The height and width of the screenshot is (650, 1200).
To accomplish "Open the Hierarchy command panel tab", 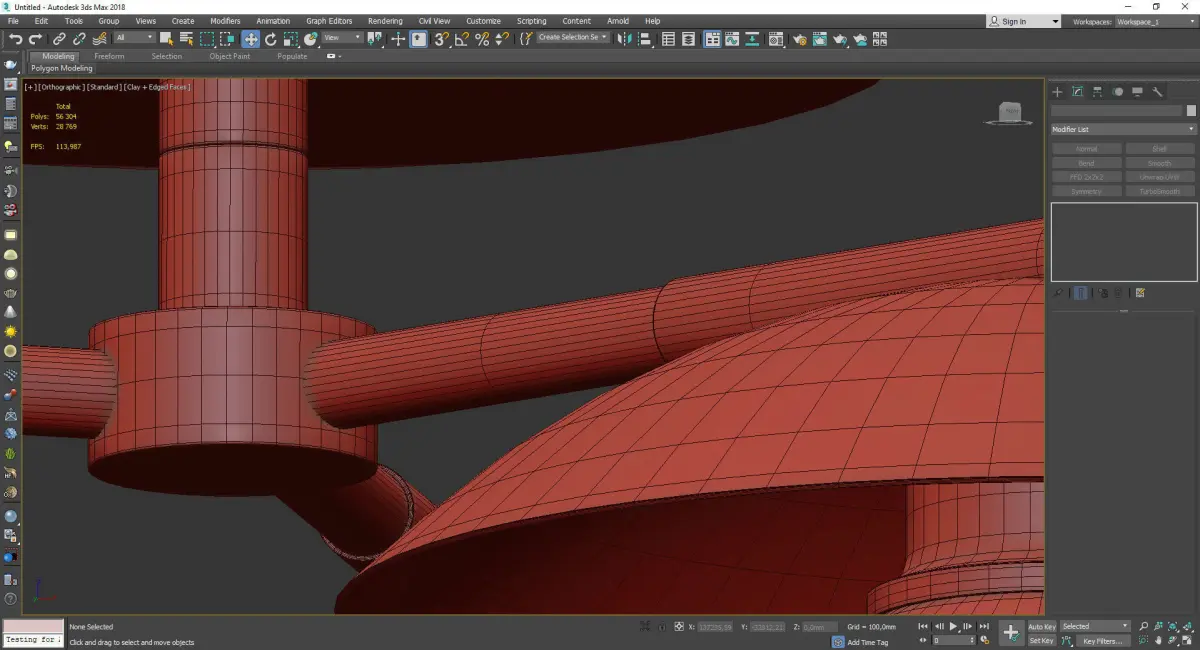I will tap(1097, 92).
